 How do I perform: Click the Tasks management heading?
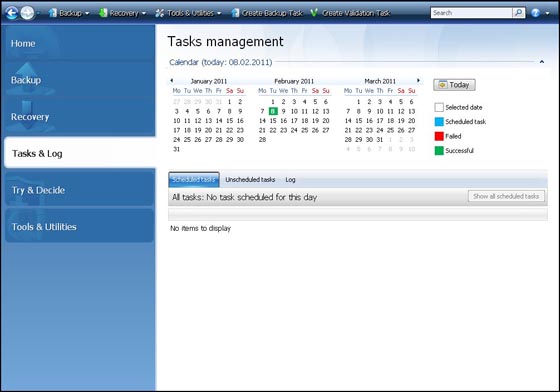[x=225, y=42]
